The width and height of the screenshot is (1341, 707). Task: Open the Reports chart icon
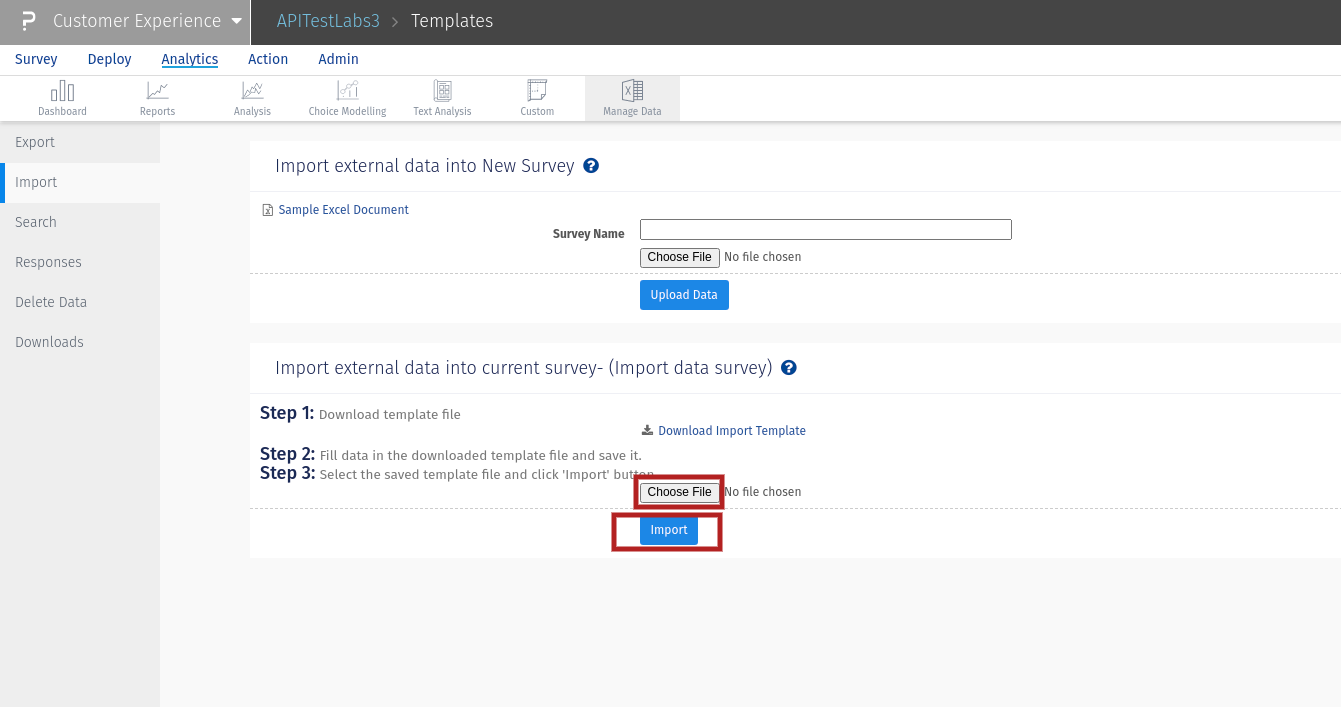pyautogui.click(x=157, y=92)
